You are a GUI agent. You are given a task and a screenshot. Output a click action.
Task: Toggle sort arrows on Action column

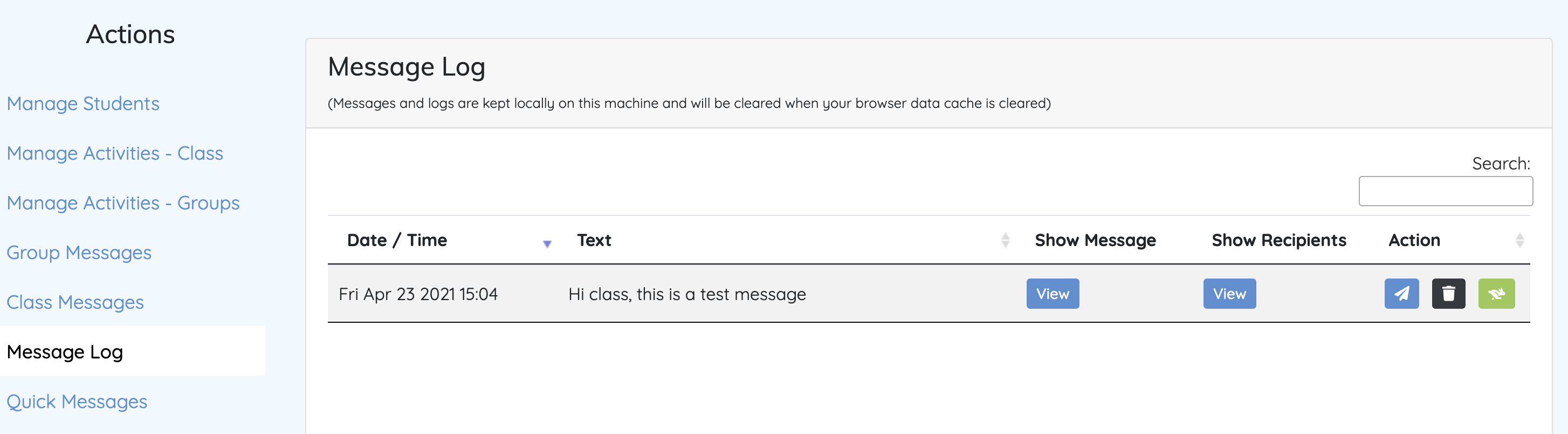click(1519, 240)
